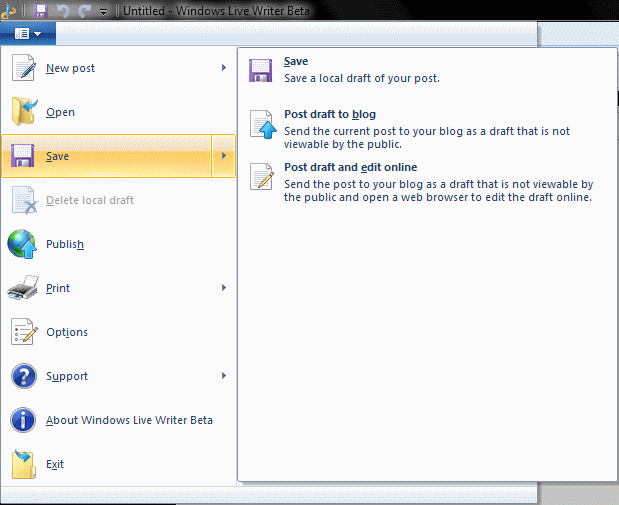Open the Customize Quick Access Toolbar dropdown
This screenshot has height=505, width=619.
103,12
